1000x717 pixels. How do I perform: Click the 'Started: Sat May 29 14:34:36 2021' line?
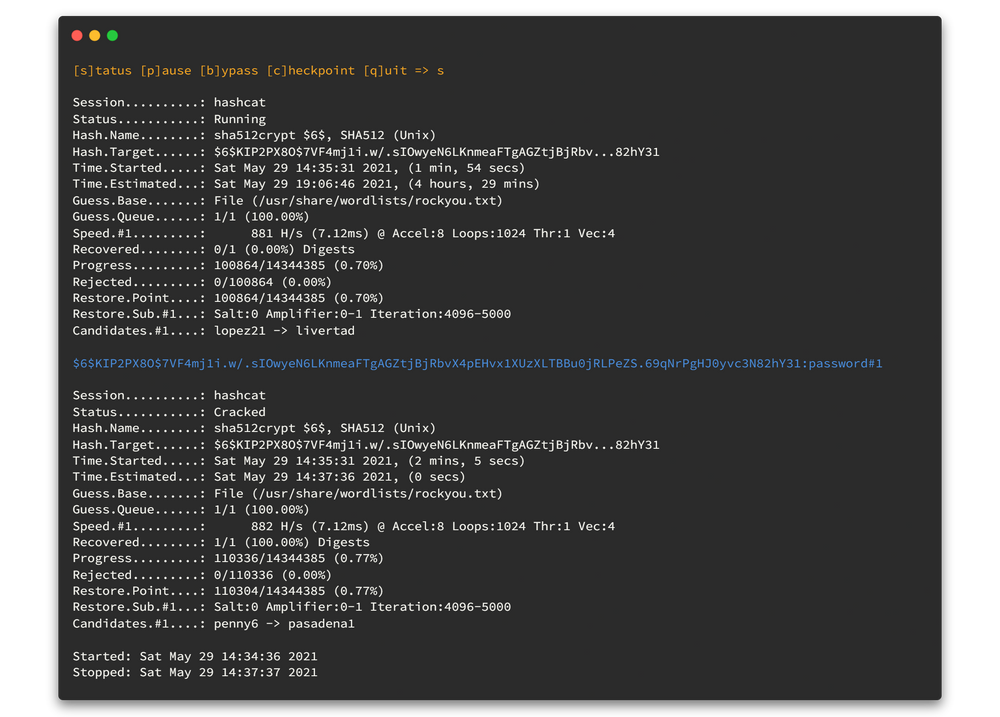pos(195,656)
